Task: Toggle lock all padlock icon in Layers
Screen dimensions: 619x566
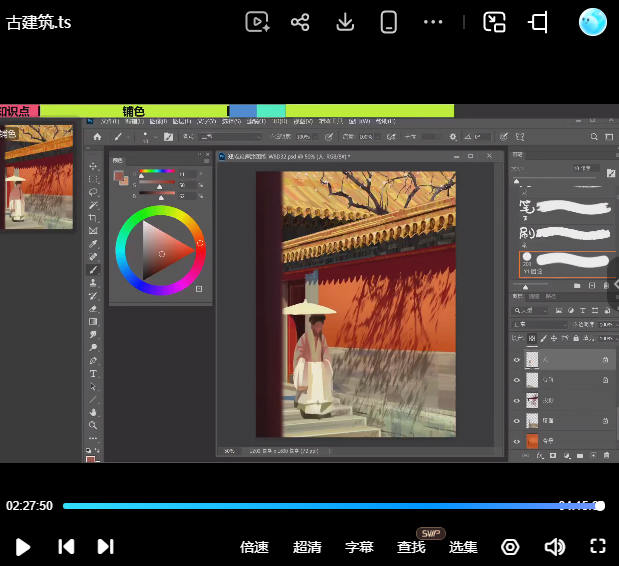Action: pyautogui.click(x=576, y=338)
